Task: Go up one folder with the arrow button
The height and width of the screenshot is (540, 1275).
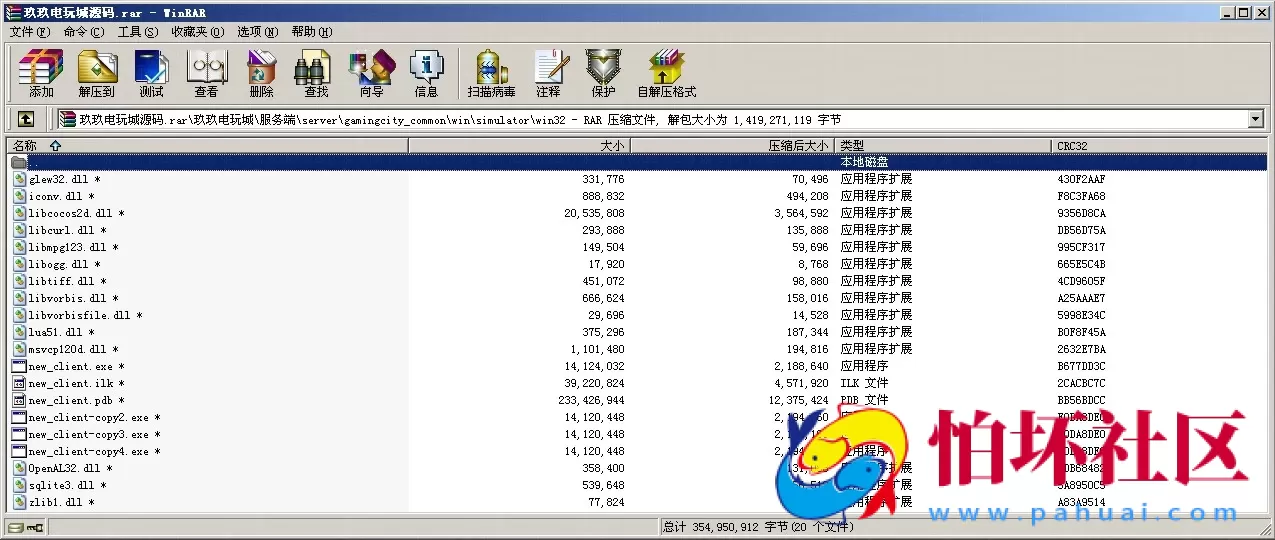Action: coord(26,119)
